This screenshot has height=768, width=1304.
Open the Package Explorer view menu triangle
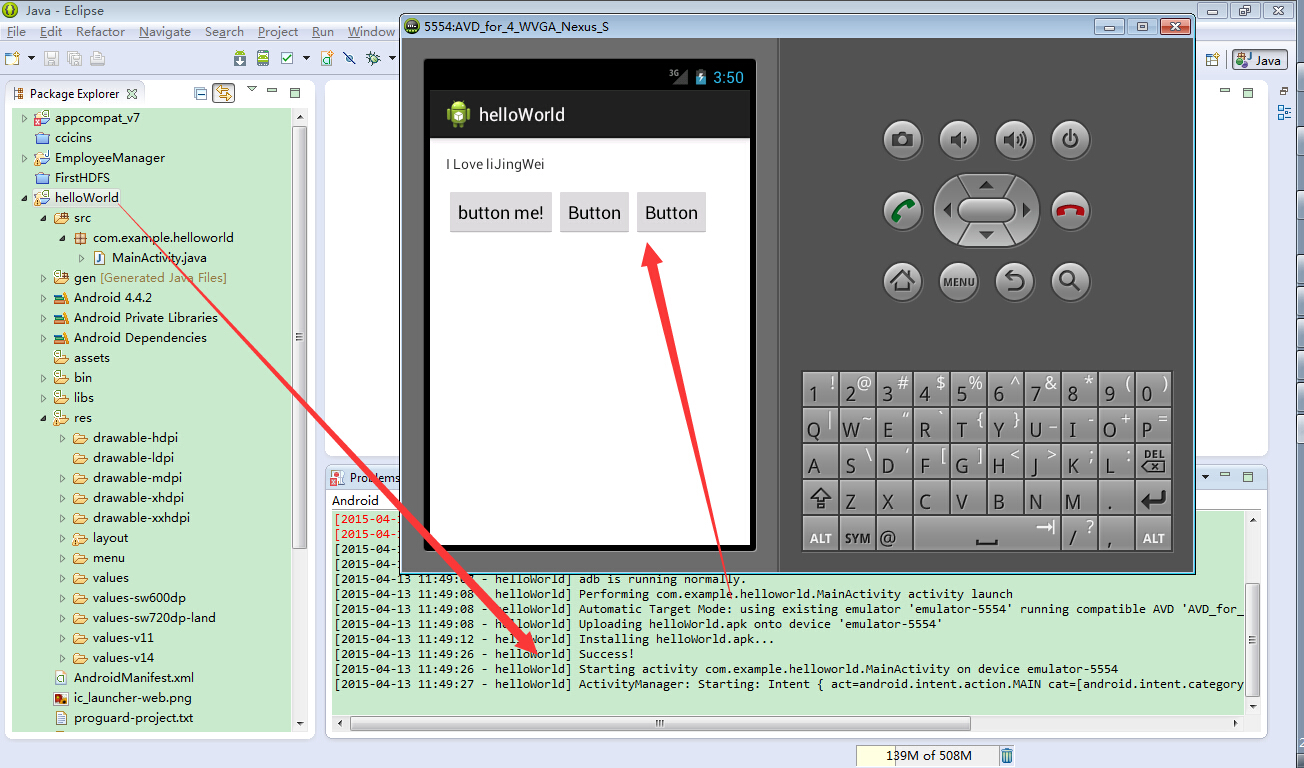point(252,90)
